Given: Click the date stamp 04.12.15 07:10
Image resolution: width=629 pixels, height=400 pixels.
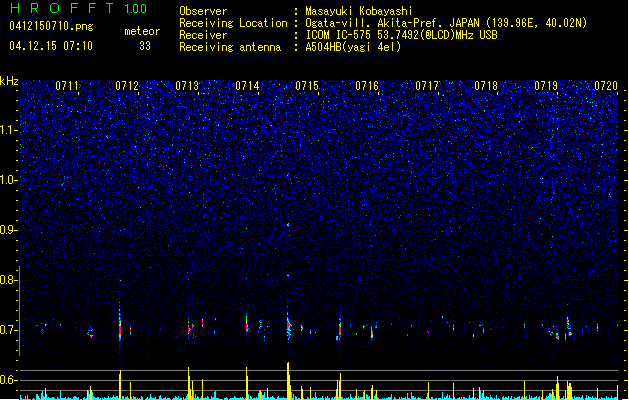Looking at the screenshot, I should pos(51,46).
